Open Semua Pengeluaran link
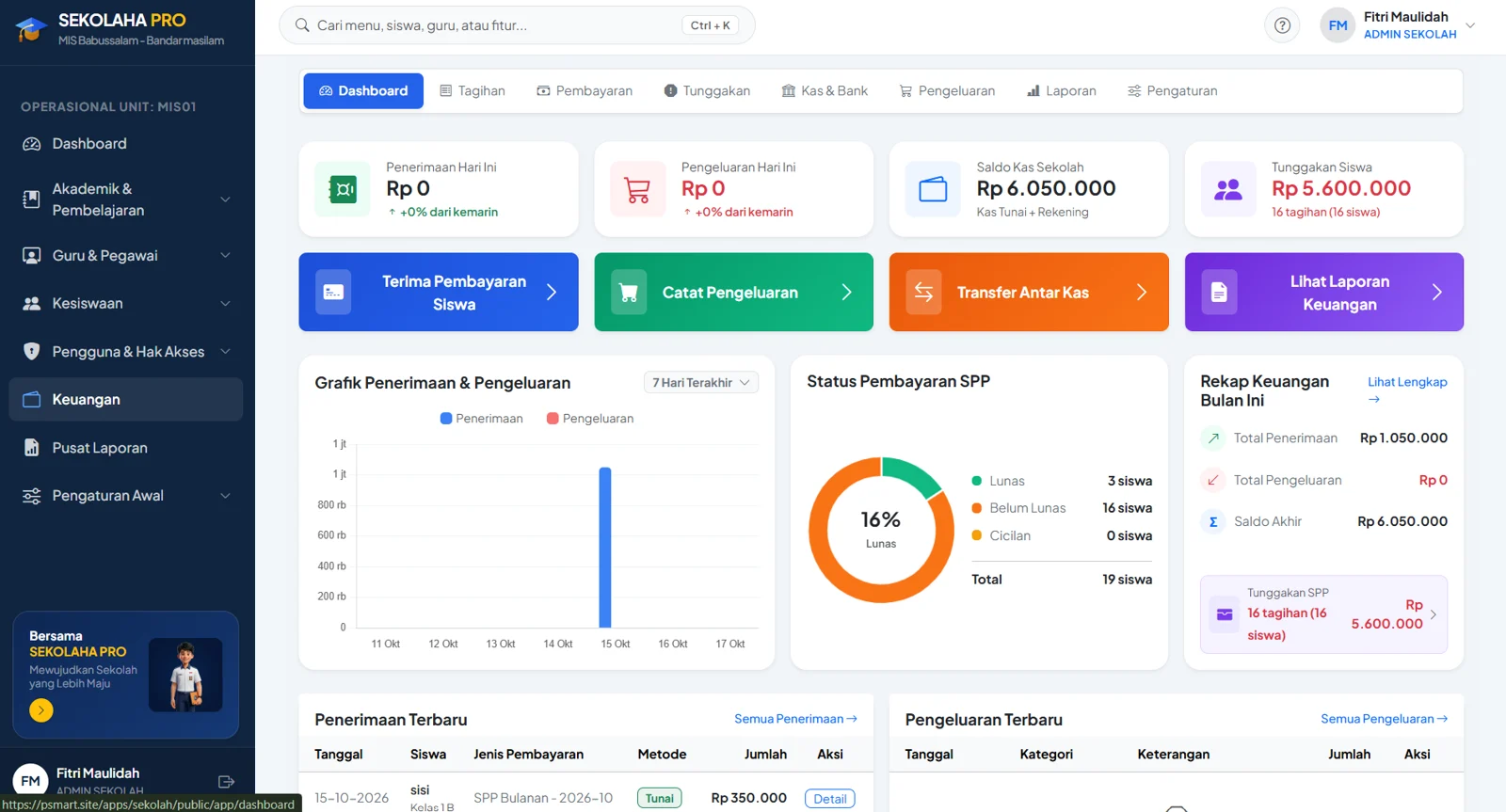This screenshot has height=812, width=1506. coord(1384,719)
